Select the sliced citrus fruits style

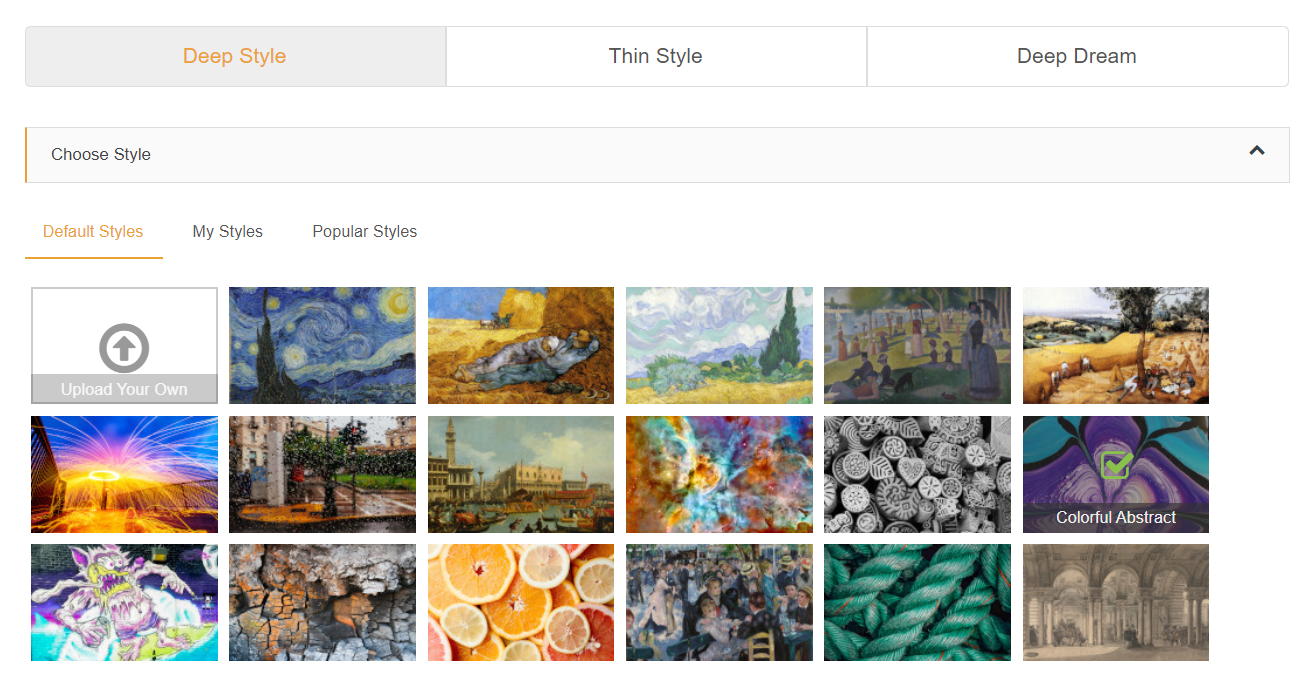click(x=521, y=602)
